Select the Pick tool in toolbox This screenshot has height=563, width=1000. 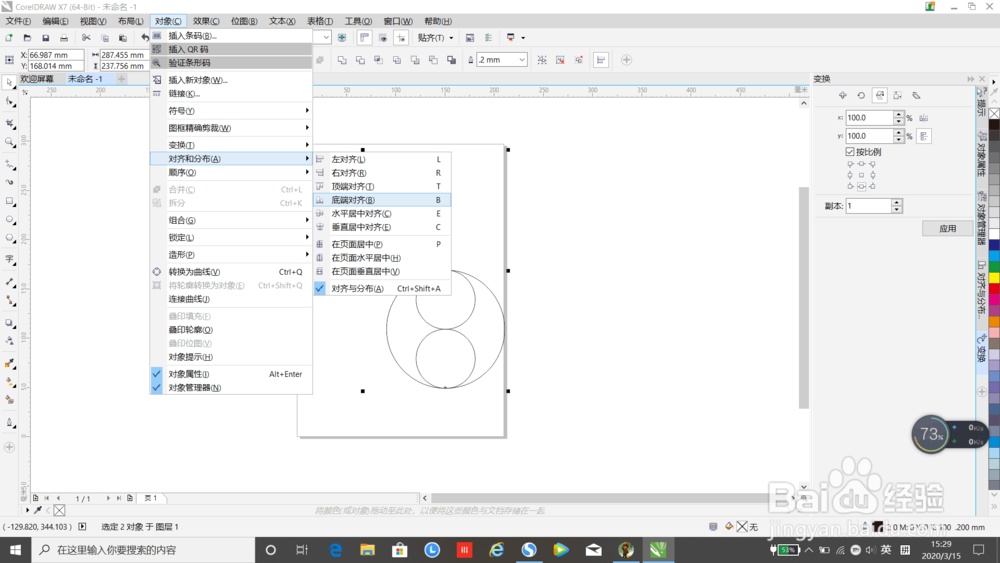click(10, 83)
